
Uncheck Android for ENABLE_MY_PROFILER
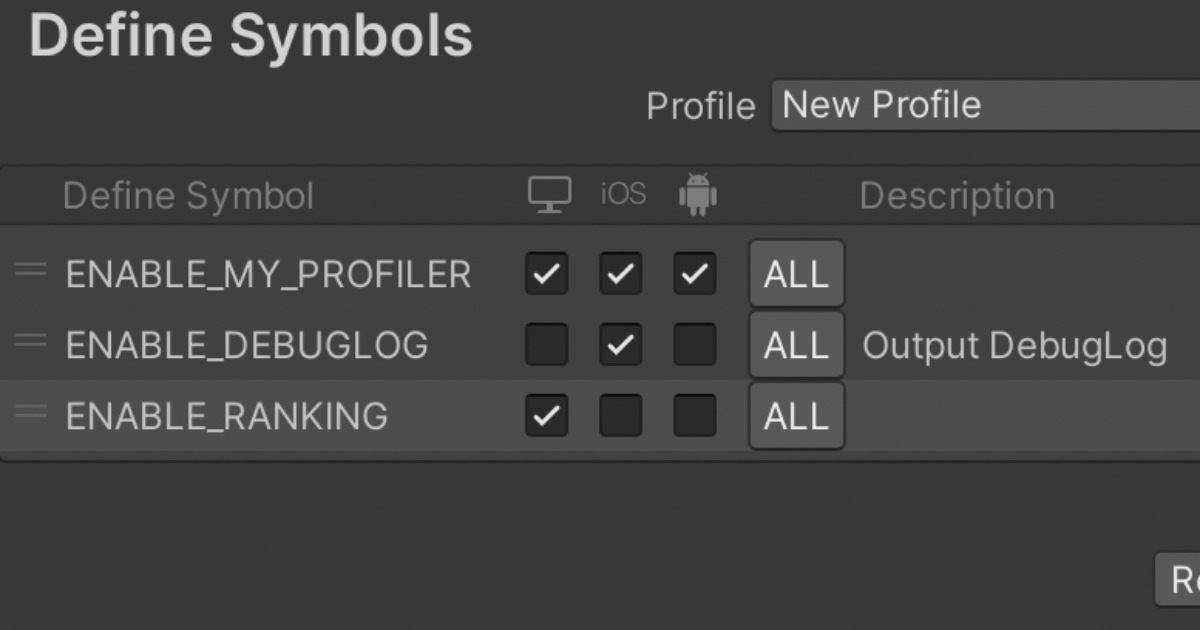click(695, 274)
